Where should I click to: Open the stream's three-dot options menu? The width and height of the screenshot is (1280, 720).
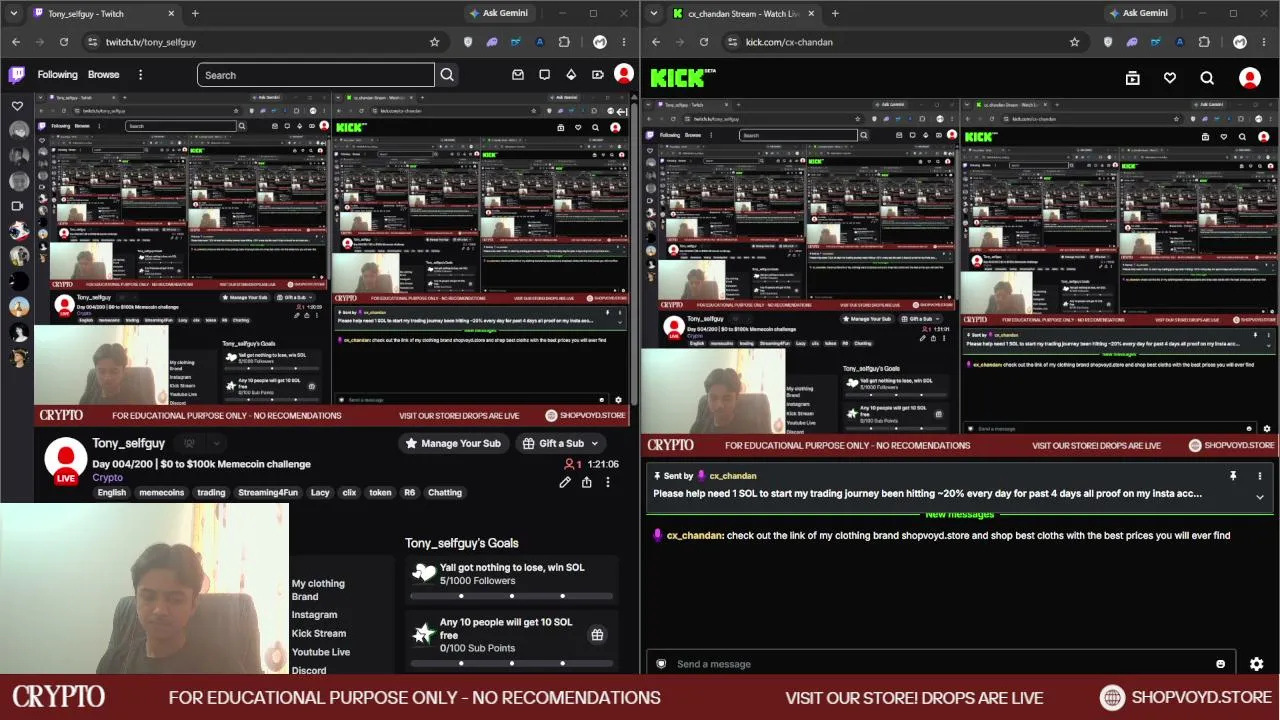[607, 482]
